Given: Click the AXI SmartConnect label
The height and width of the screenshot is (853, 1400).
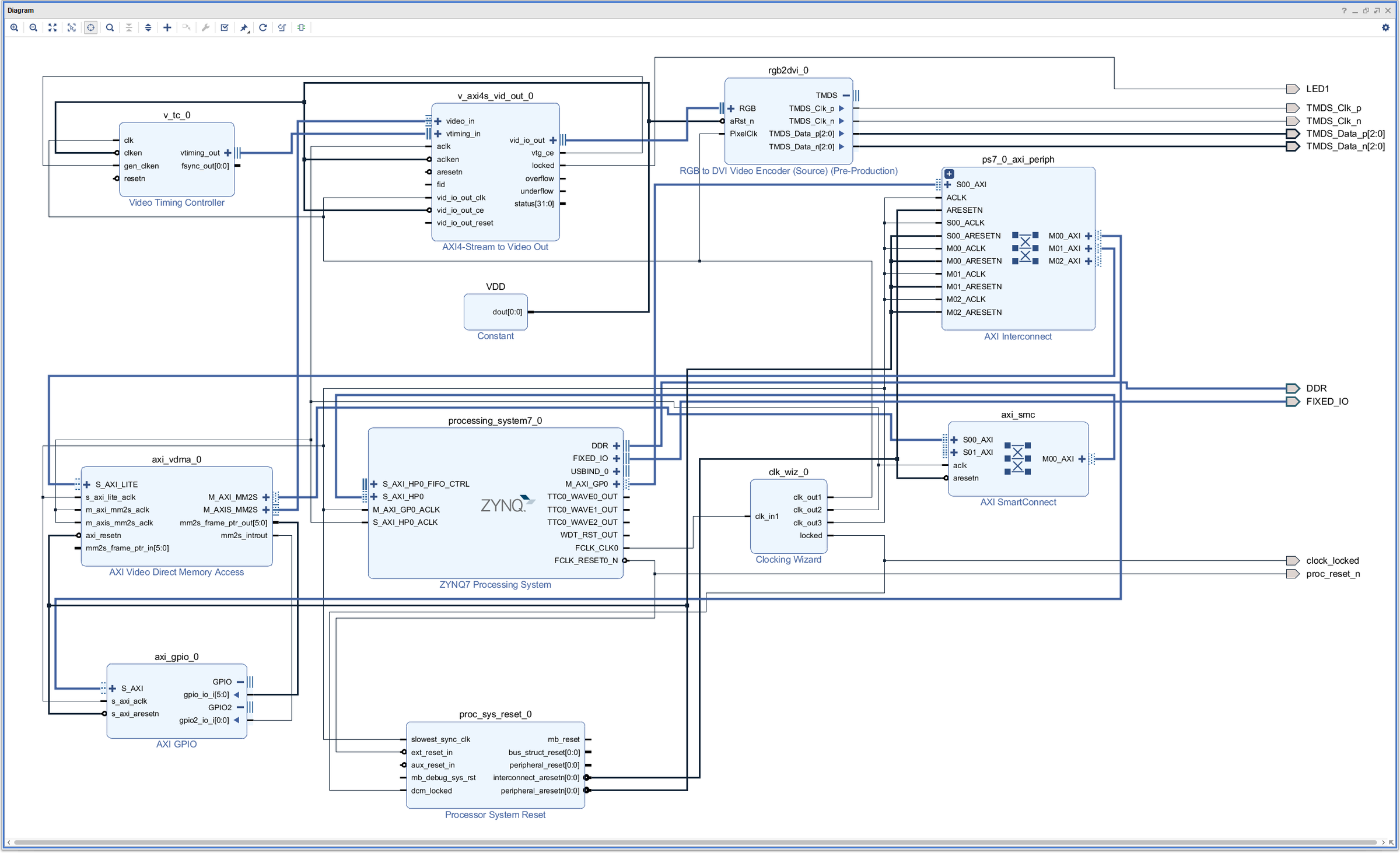Looking at the screenshot, I should (1018, 502).
